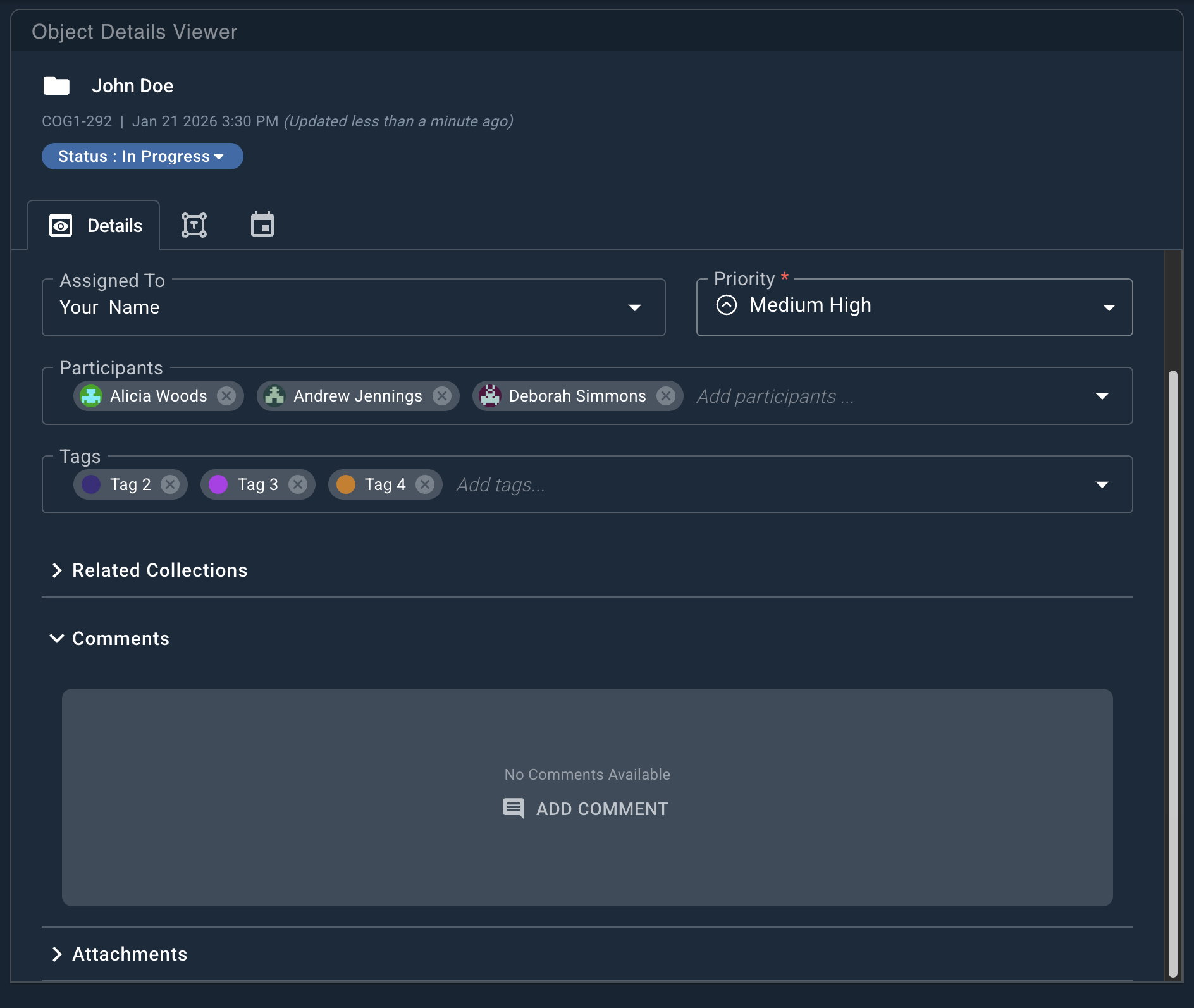The height and width of the screenshot is (1008, 1194).
Task: Click the Add participants input field
Action: 774,396
